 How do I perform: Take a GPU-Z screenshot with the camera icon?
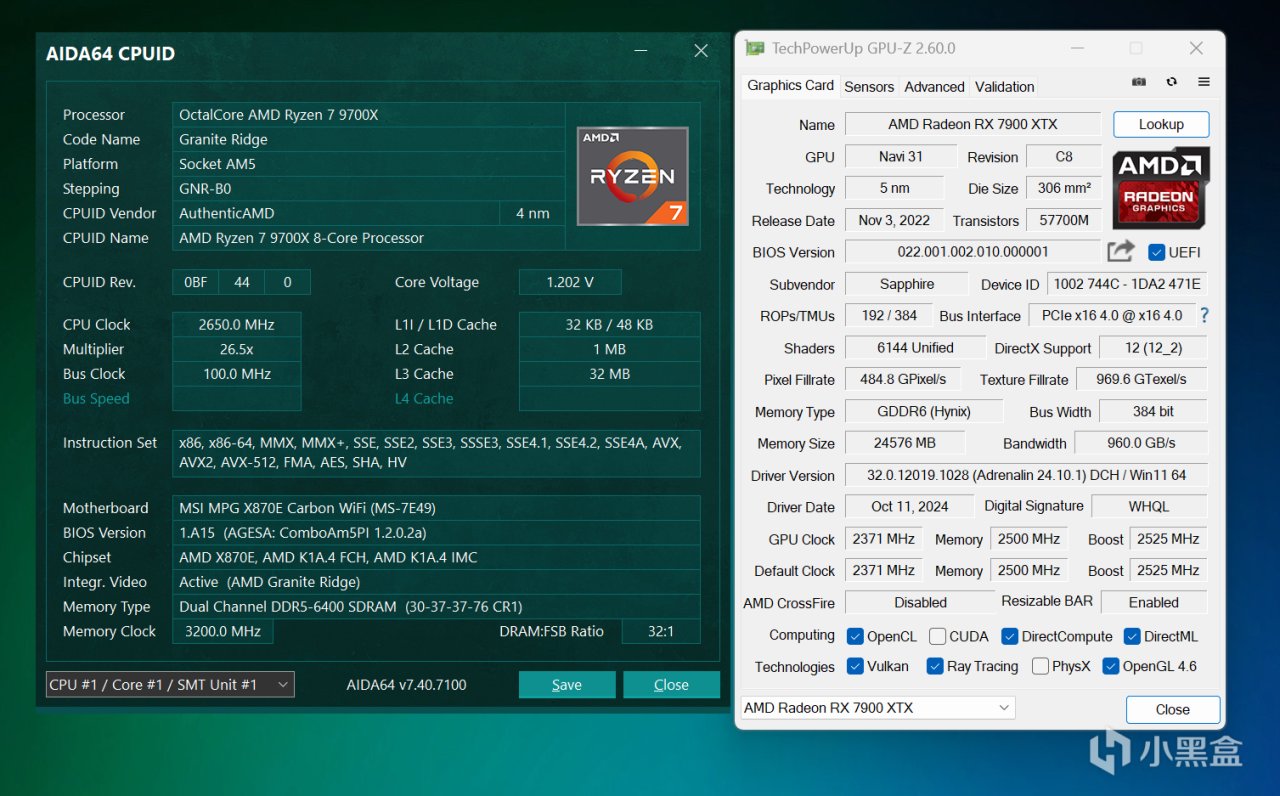point(1139,82)
